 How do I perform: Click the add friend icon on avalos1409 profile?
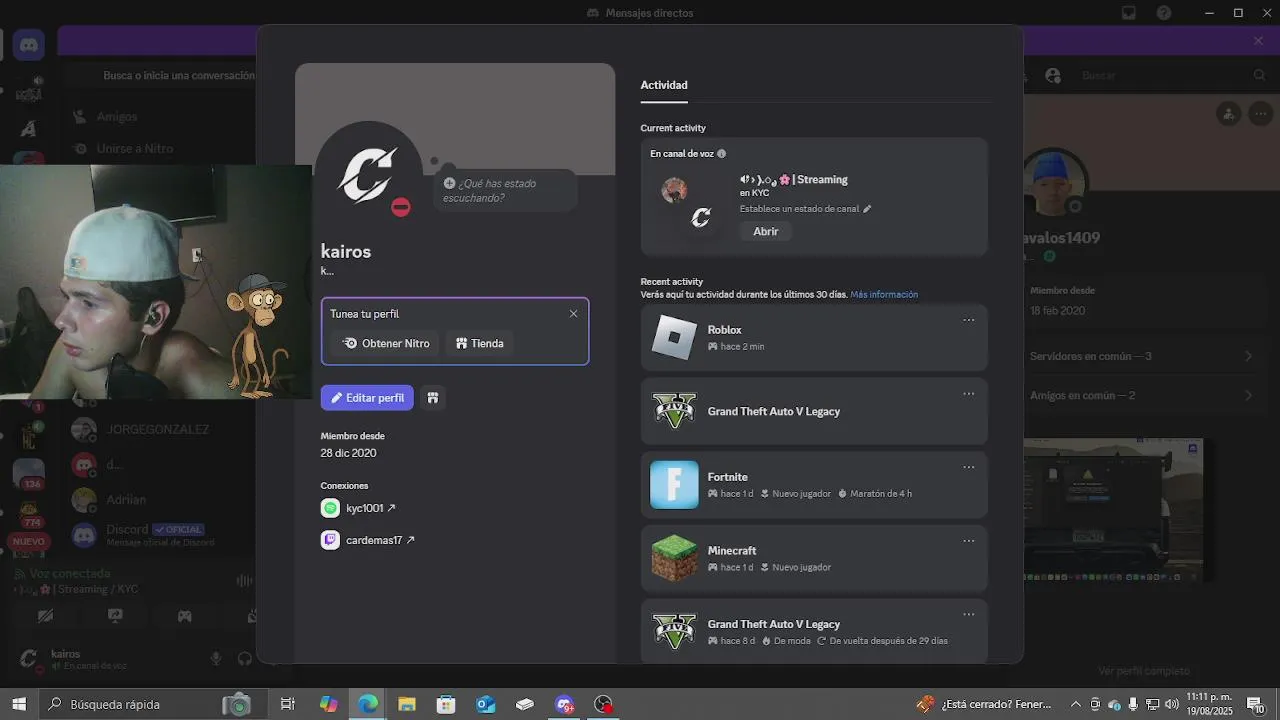[1229, 114]
